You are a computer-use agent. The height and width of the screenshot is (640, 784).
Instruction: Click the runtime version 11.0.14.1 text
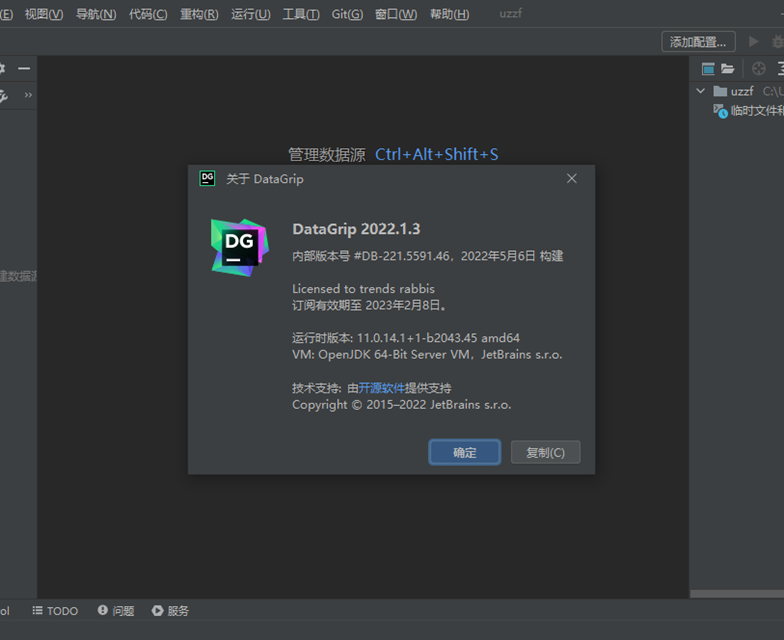tap(406, 338)
